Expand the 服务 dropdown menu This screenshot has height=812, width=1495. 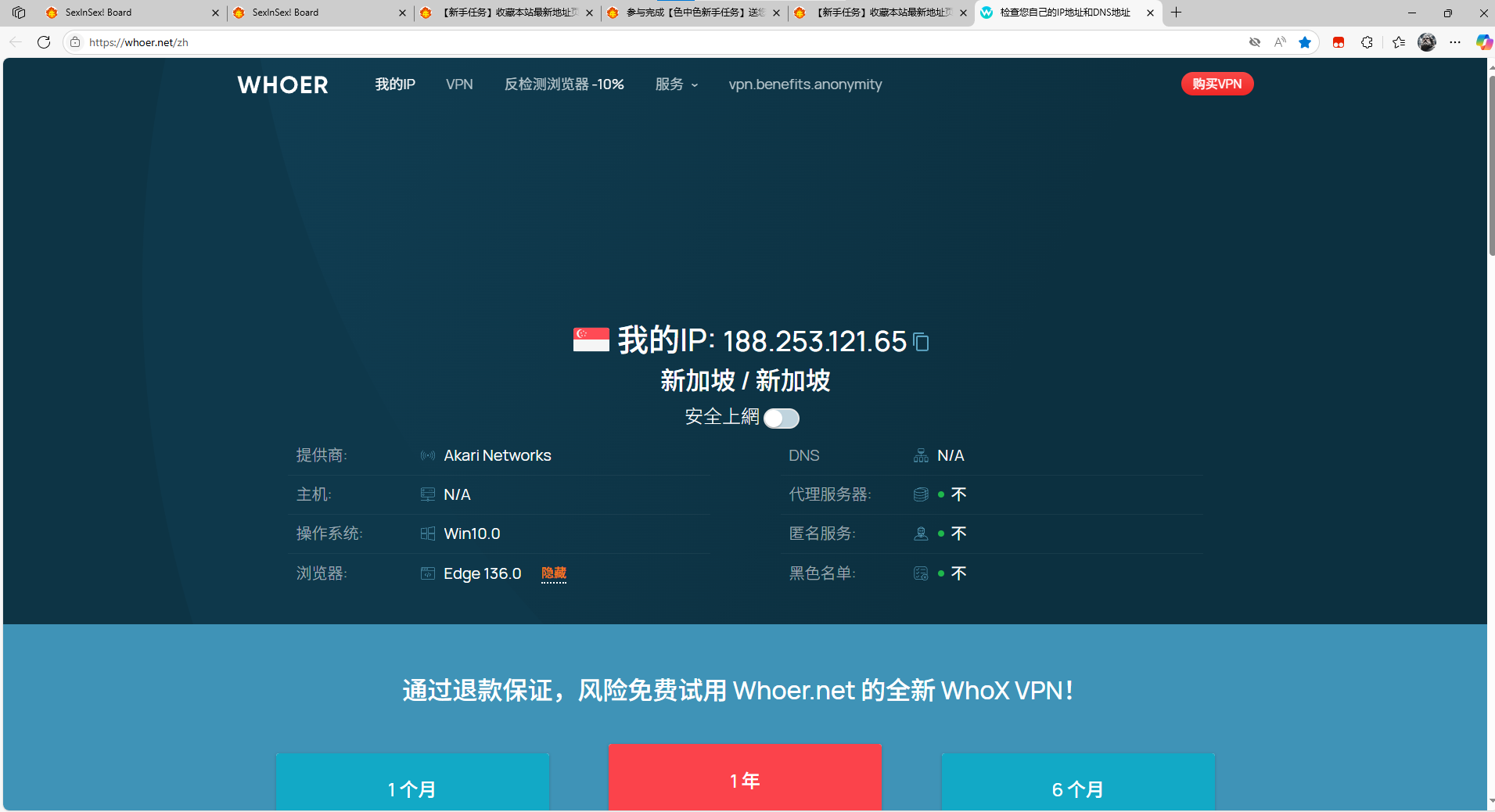pyautogui.click(x=677, y=84)
